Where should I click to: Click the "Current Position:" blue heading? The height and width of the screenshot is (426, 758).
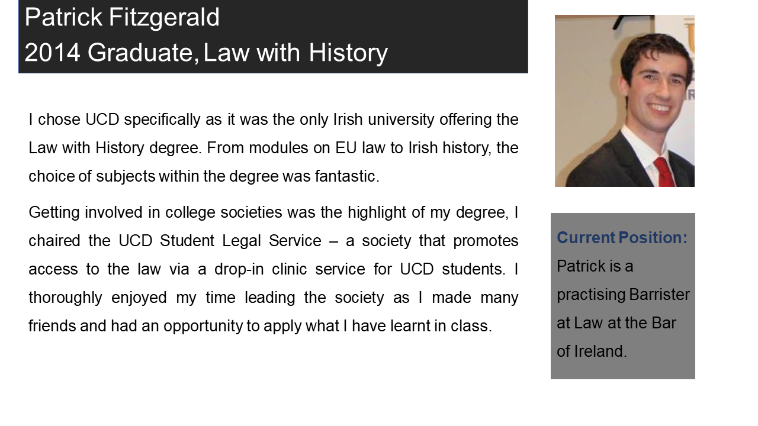[x=622, y=238]
